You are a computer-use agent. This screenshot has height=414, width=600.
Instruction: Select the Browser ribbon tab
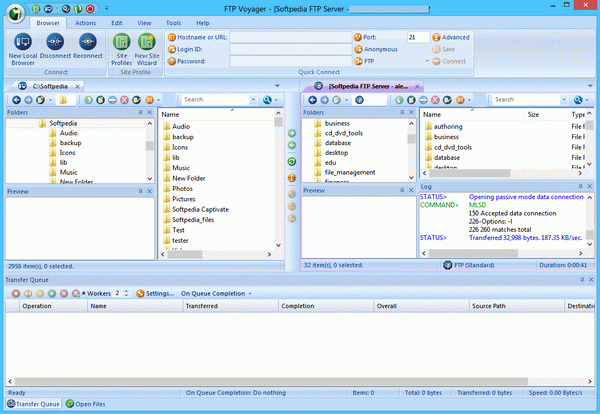click(x=48, y=23)
